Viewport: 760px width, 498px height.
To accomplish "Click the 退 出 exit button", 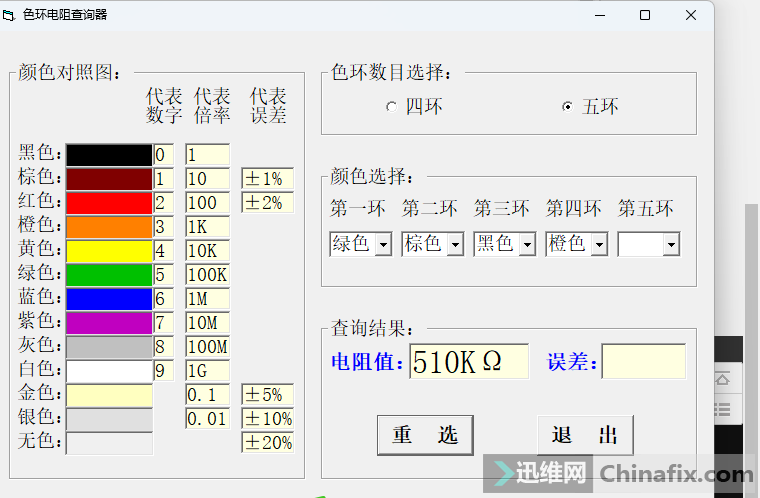I will click(585, 435).
